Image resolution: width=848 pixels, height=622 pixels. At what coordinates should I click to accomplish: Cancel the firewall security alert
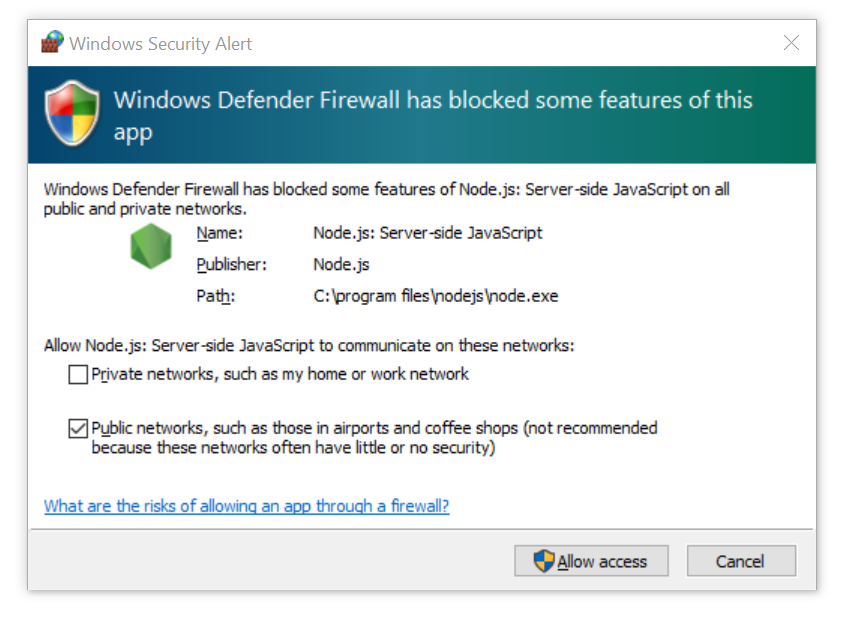[741, 561]
